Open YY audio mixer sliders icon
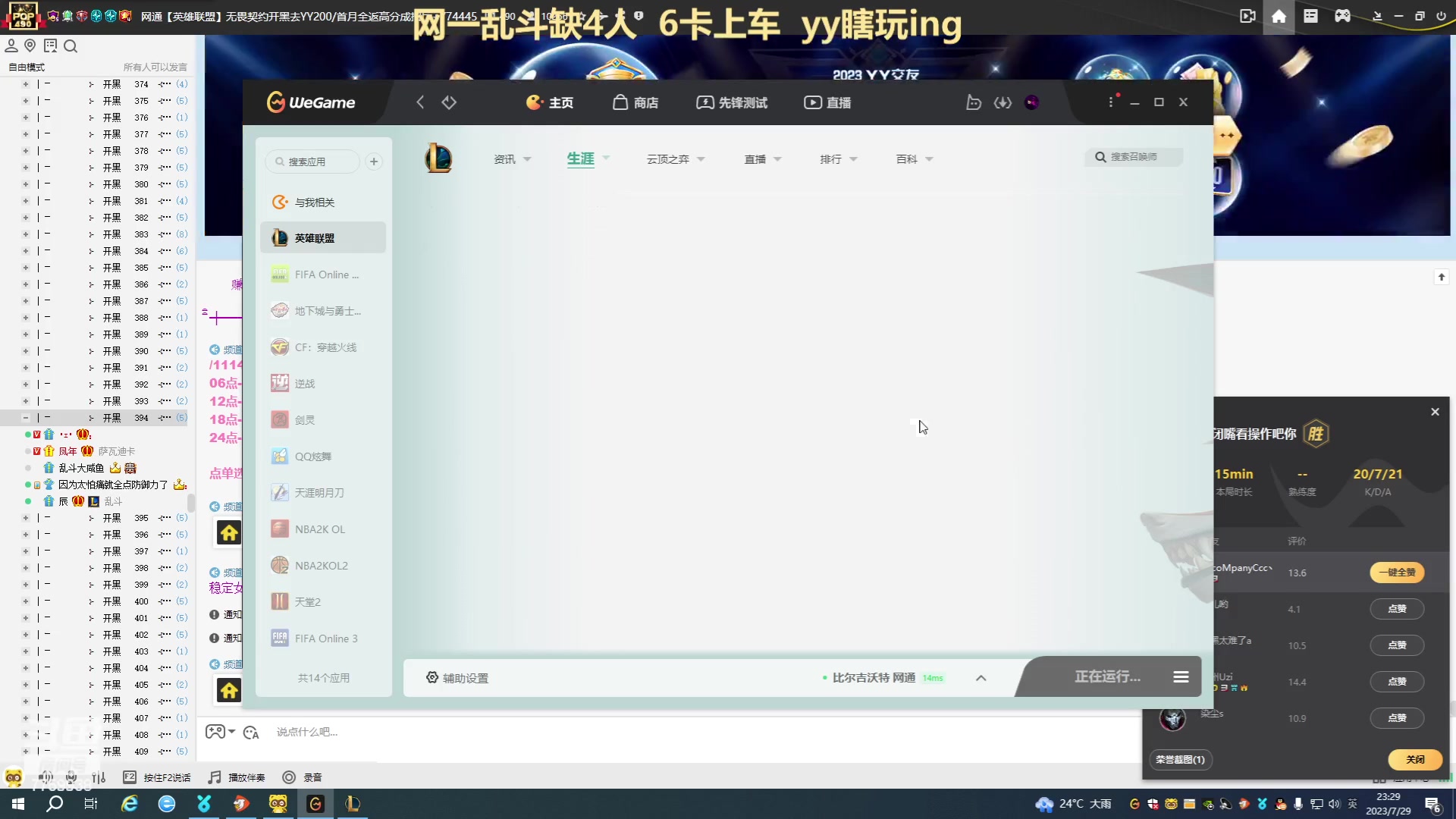Image resolution: width=1456 pixels, height=819 pixels. [x=99, y=777]
